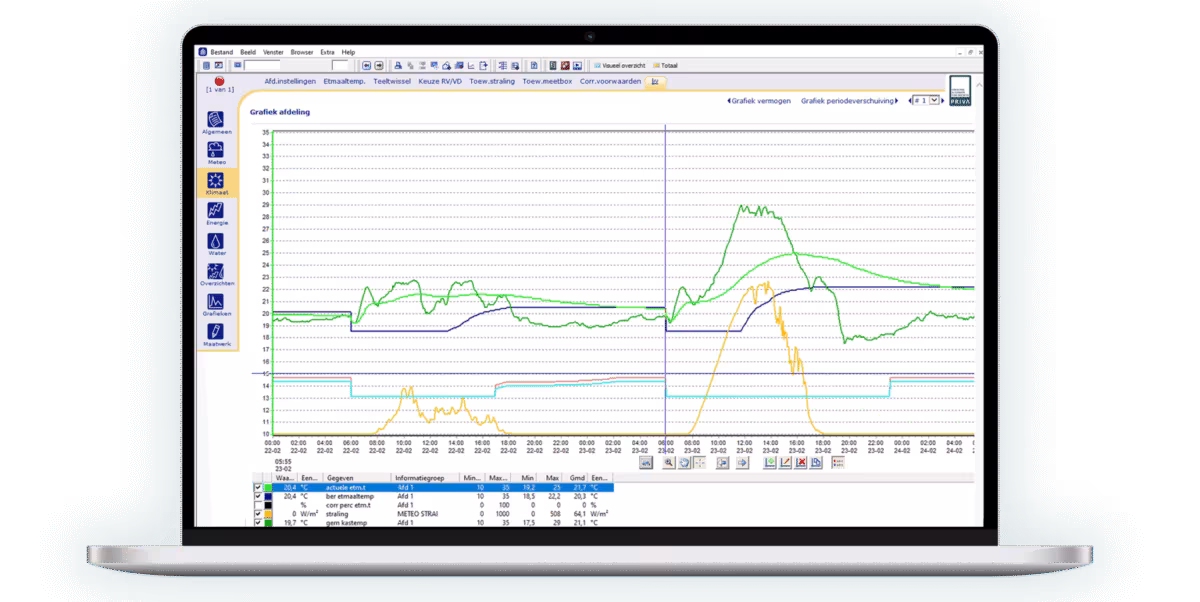Open the Energie sidebar section
The height and width of the screenshot is (602, 1200).
(216, 212)
